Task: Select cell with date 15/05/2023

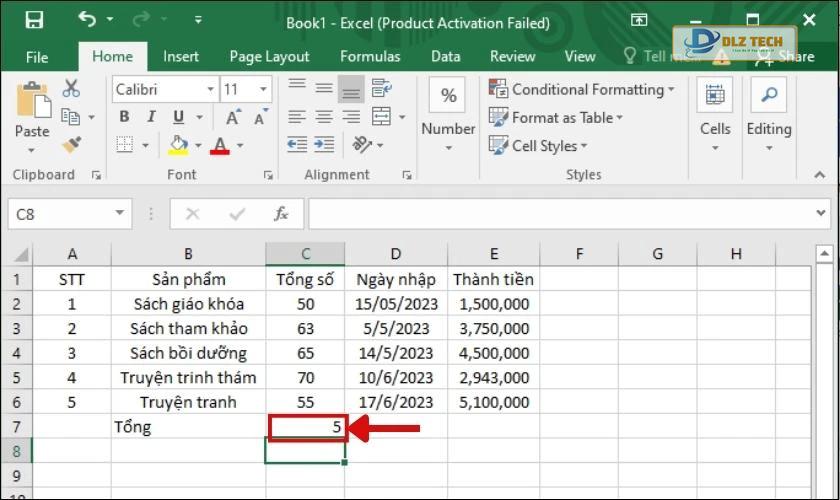Action: (x=396, y=304)
